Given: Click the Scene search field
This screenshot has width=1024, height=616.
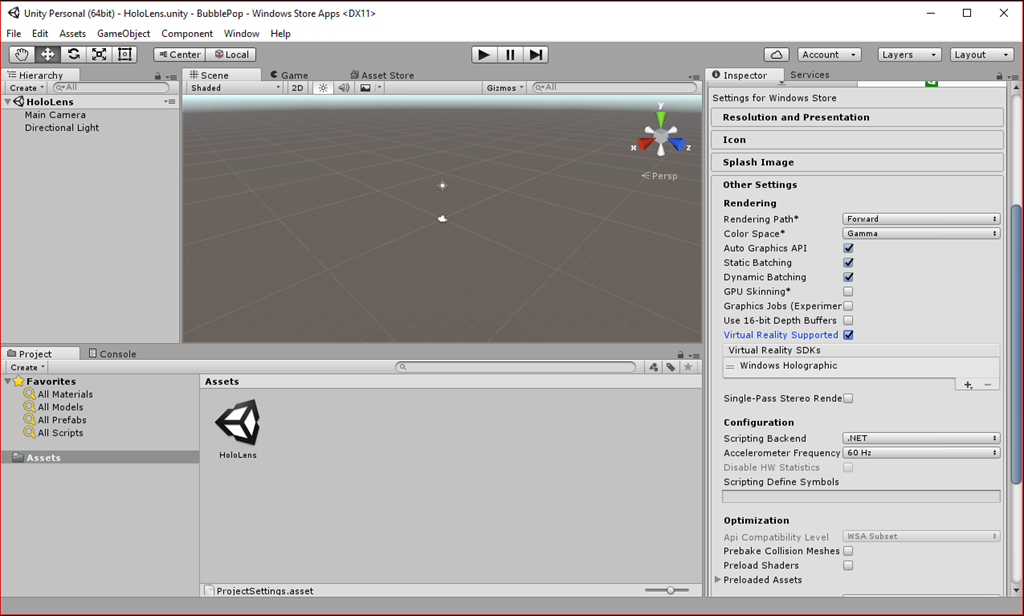Looking at the screenshot, I should [615, 87].
